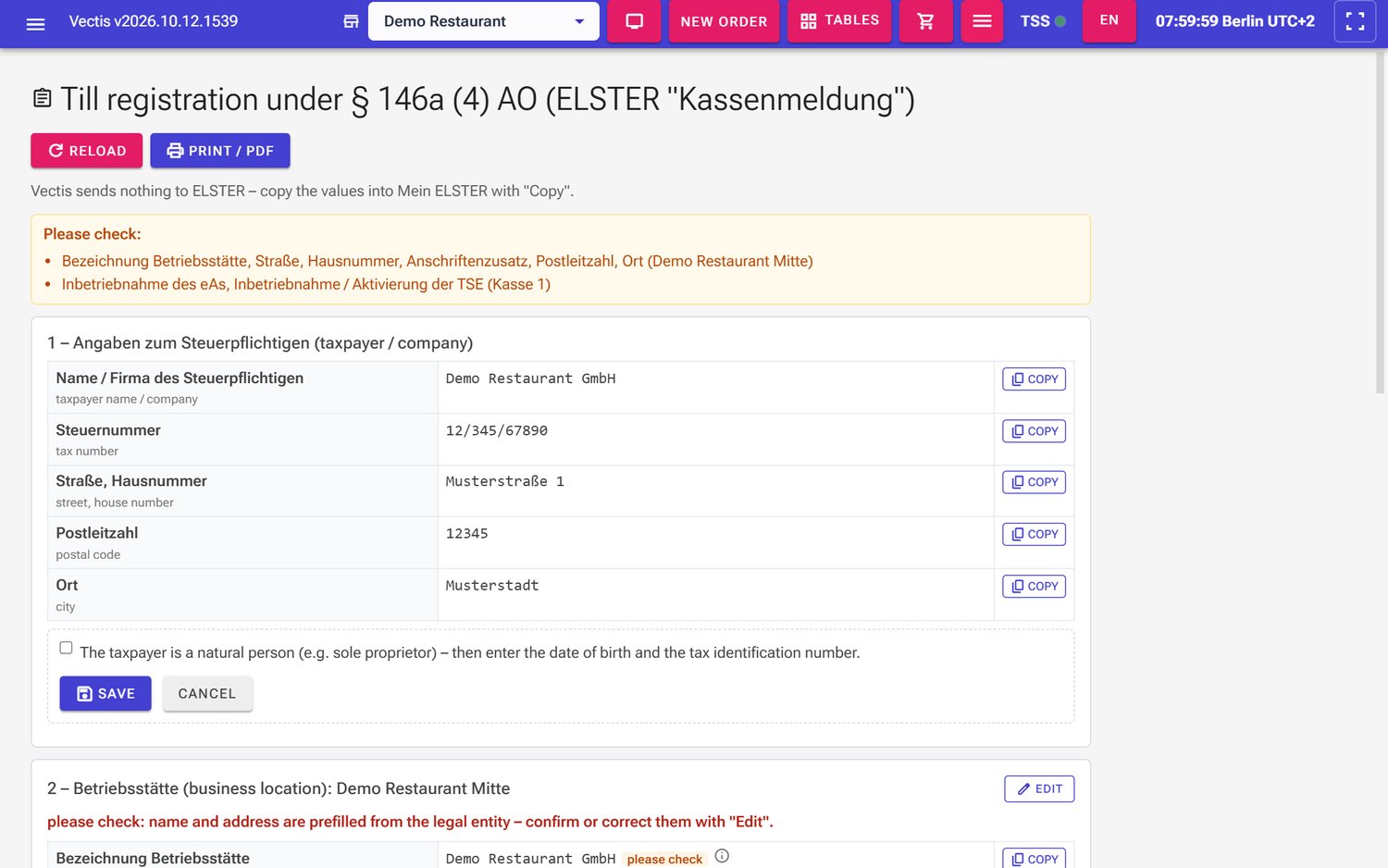Click the page vertical scrollbar

click(x=1381, y=222)
